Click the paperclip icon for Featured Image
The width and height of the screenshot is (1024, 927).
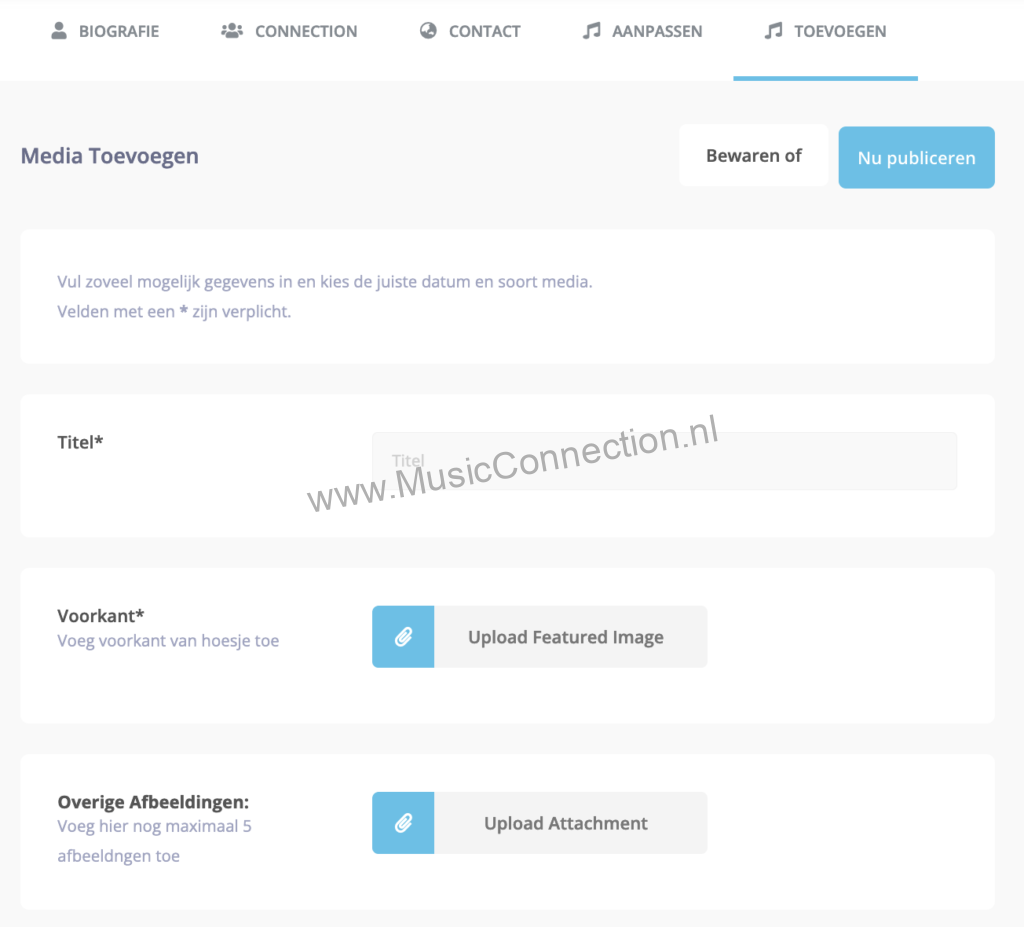[x=403, y=637]
